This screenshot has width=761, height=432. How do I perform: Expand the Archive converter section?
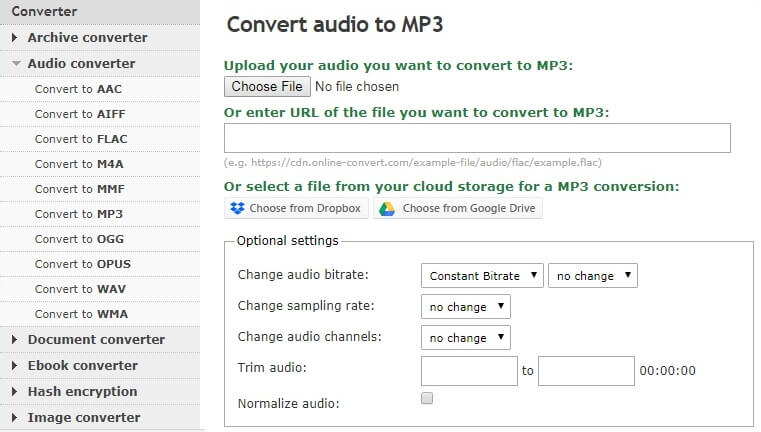(87, 38)
